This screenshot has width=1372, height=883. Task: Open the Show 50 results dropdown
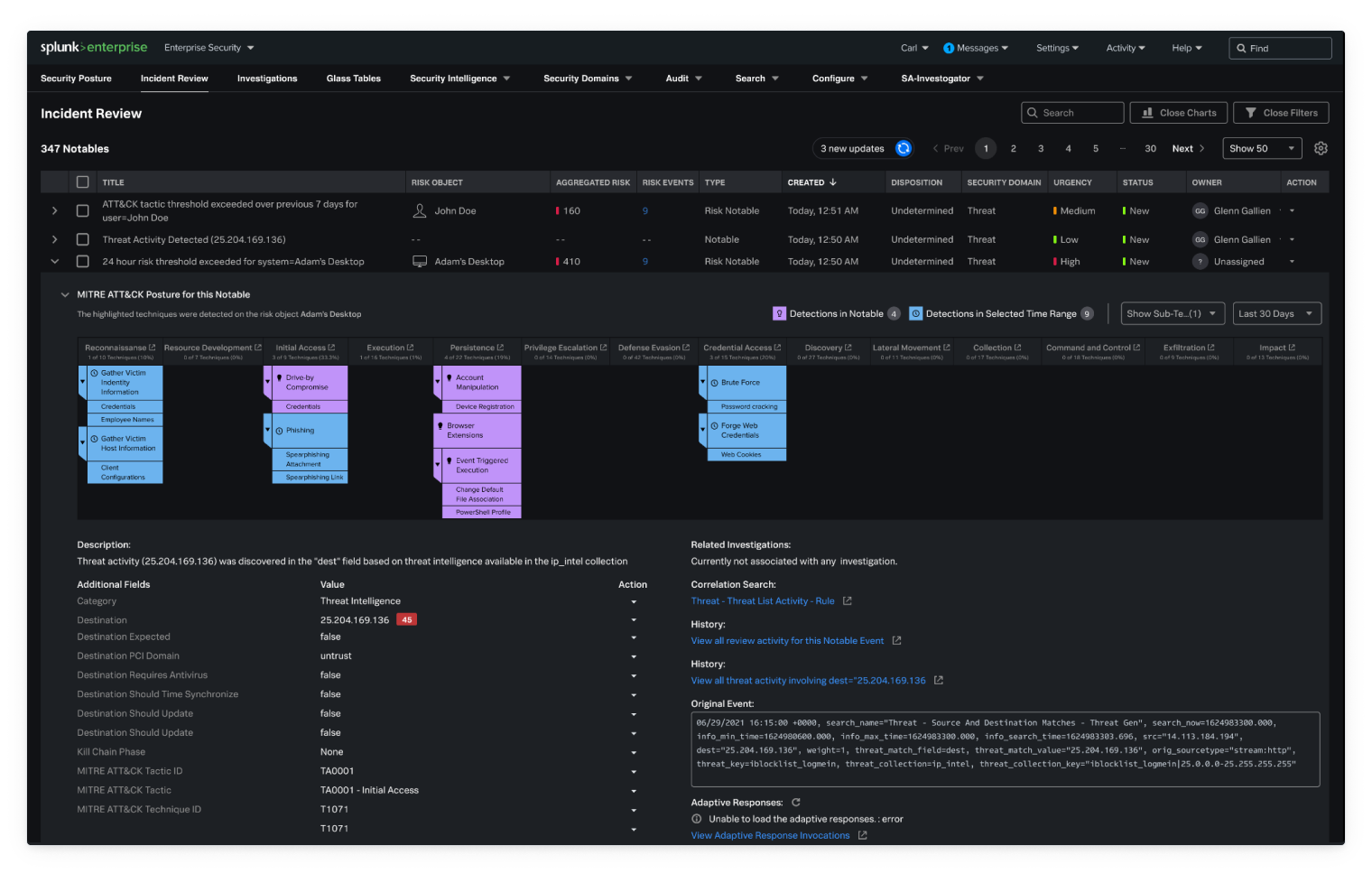coord(1261,148)
